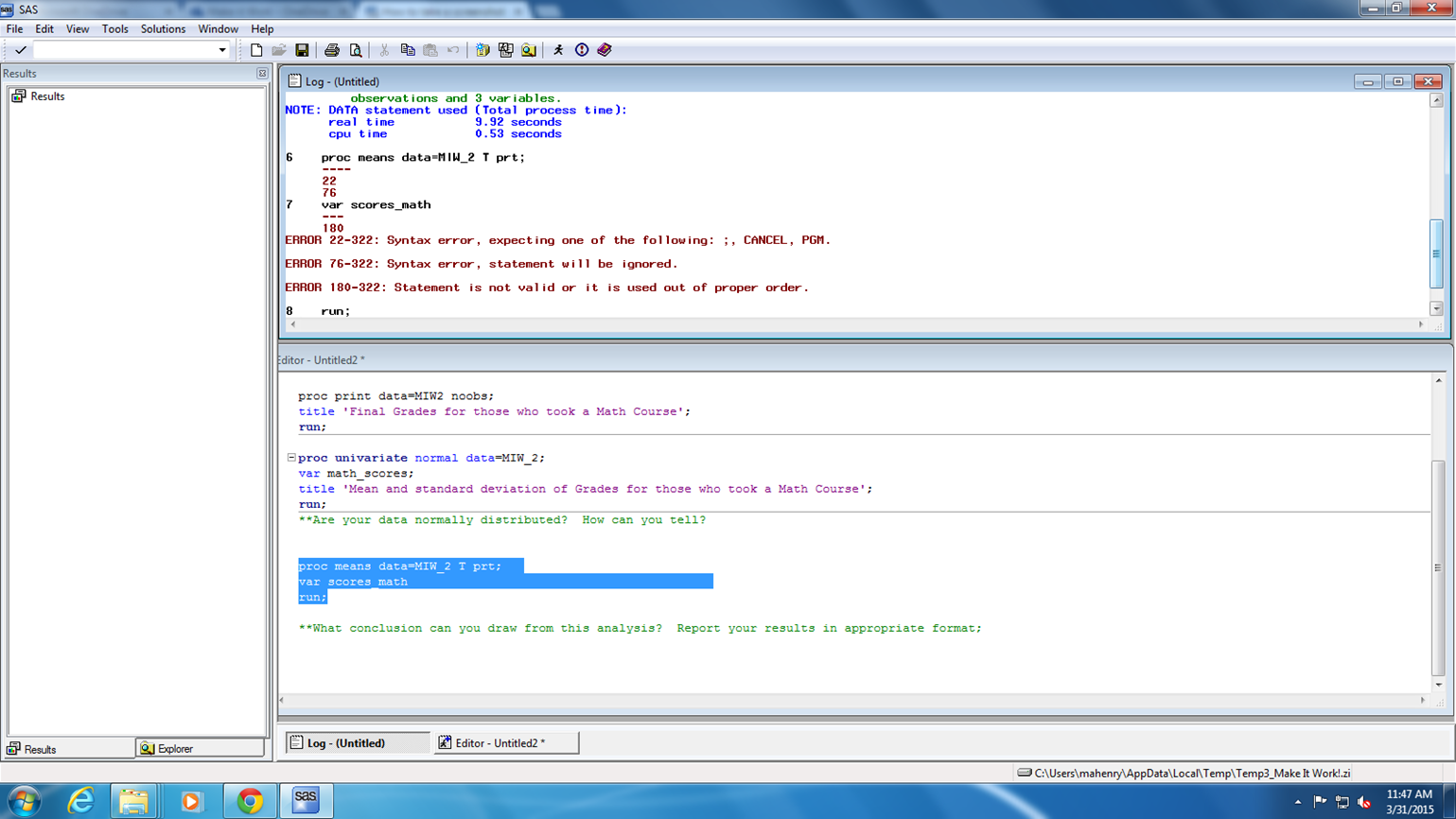Open SAS Help via the book icon
1456x819 pixels.
point(605,50)
